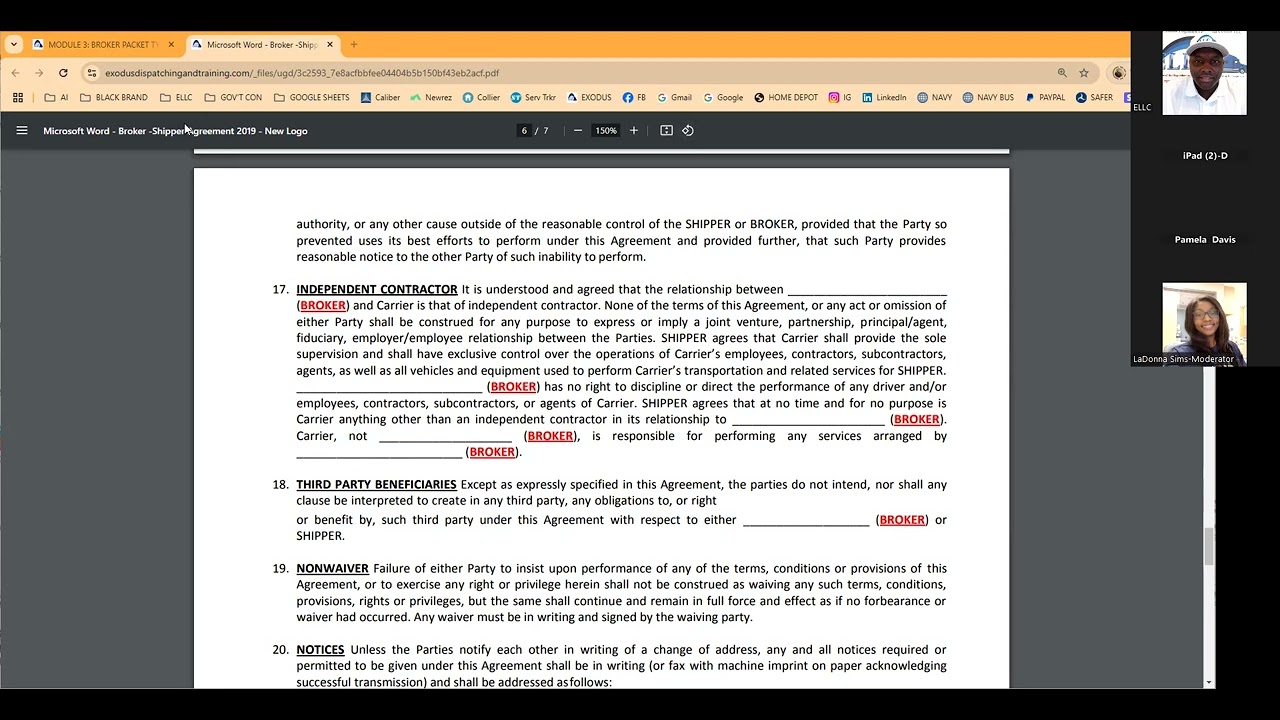The width and height of the screenshot is (1280, 720).
Task: Open the Collier bookmark
Action: click(481, 97)
